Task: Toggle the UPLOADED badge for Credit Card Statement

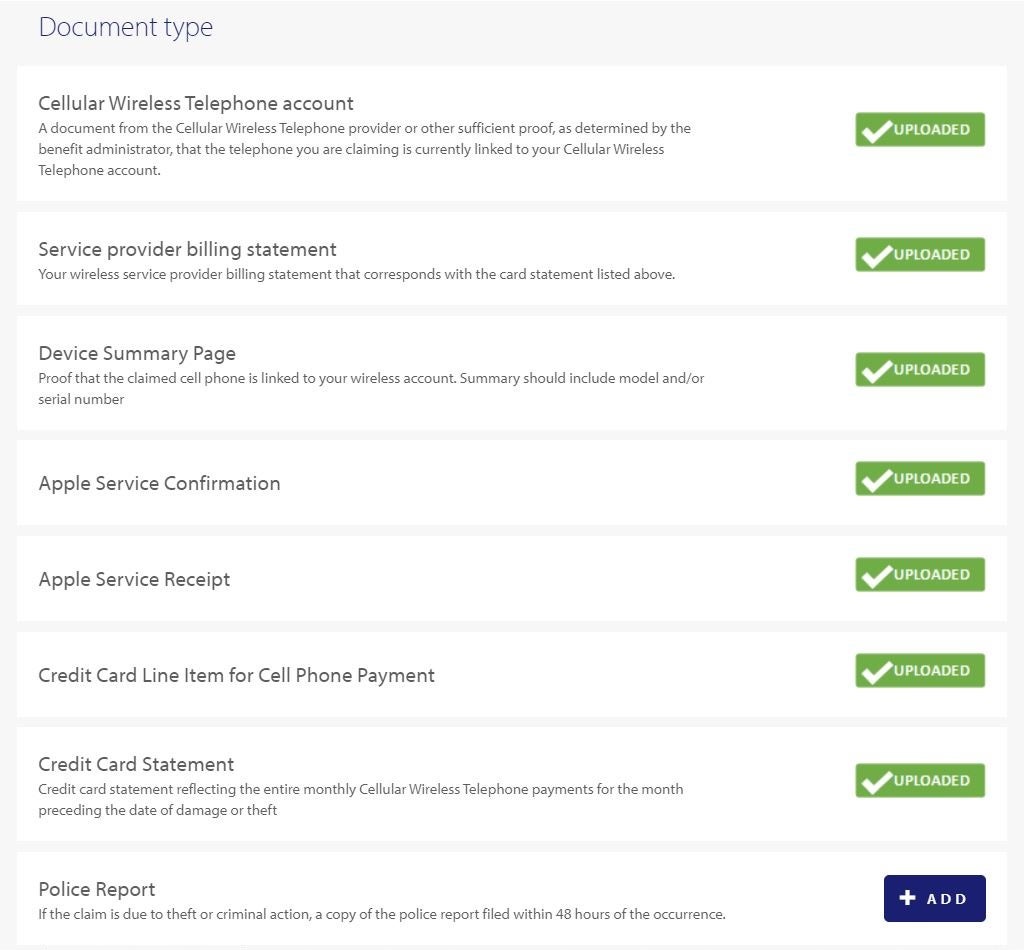Action: [x=920, y=780]
